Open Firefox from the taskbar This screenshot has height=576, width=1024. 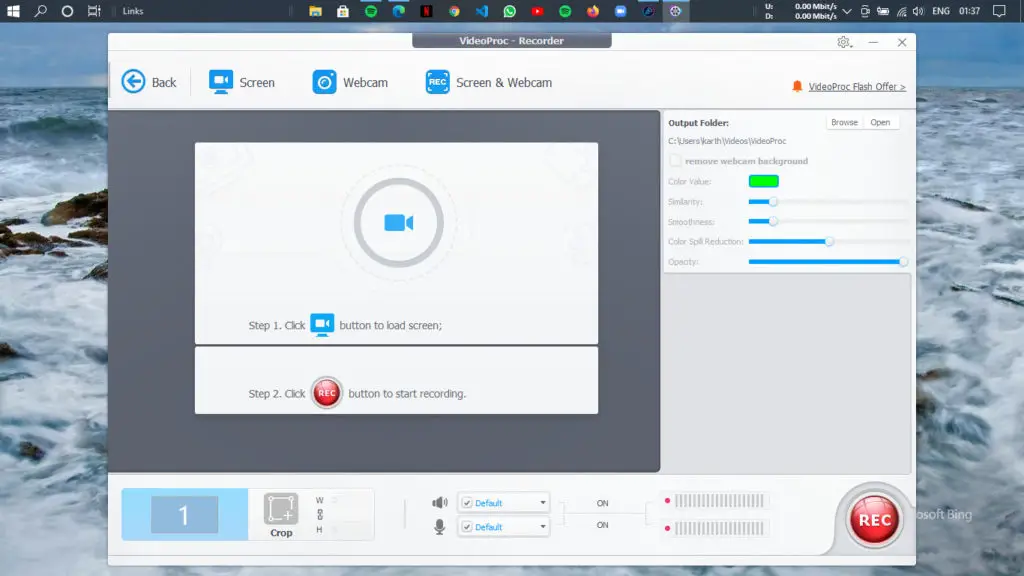point(593,11)
